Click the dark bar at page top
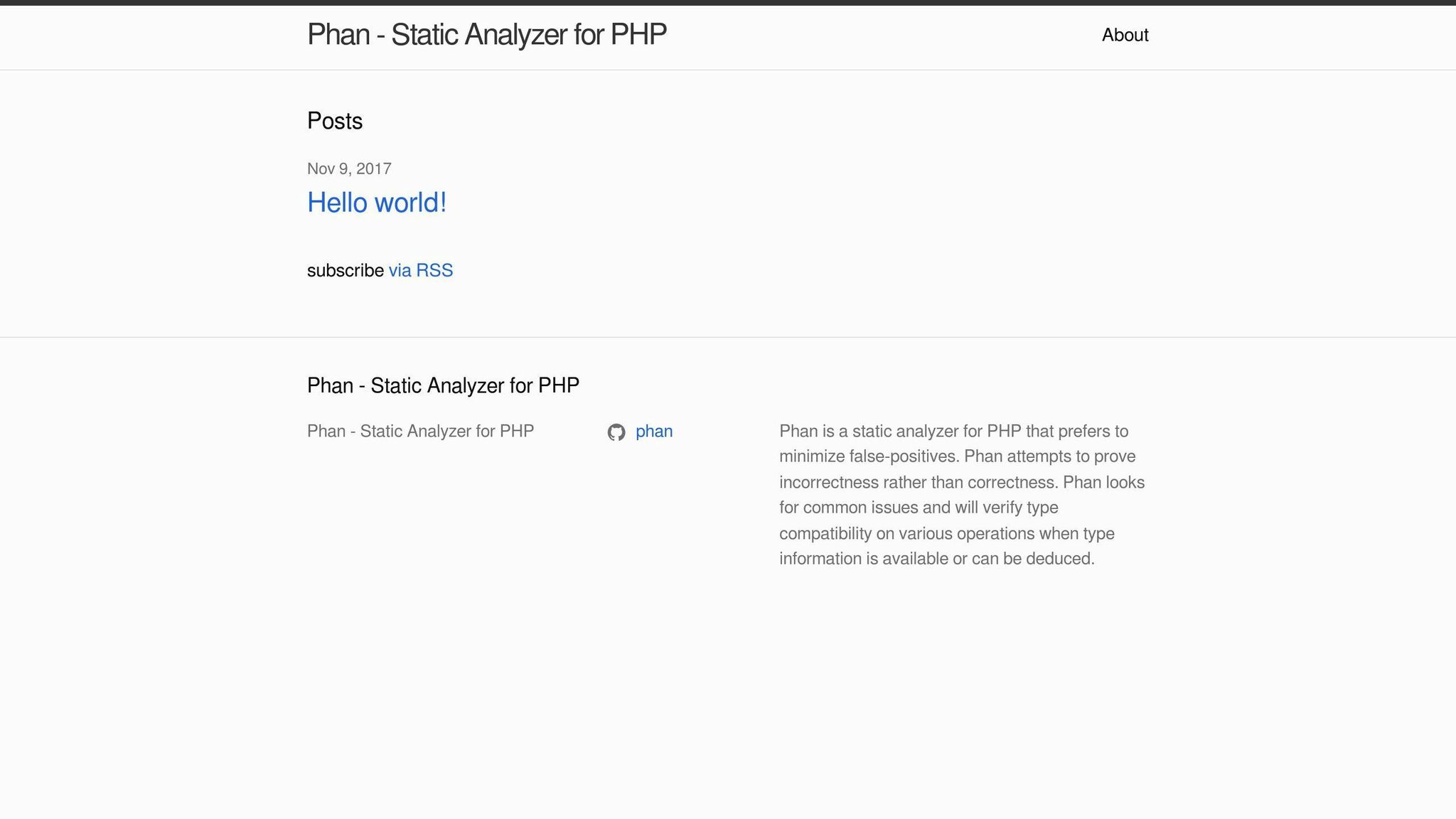Screen dimensions: 1456x819 [x=728, y=2]
